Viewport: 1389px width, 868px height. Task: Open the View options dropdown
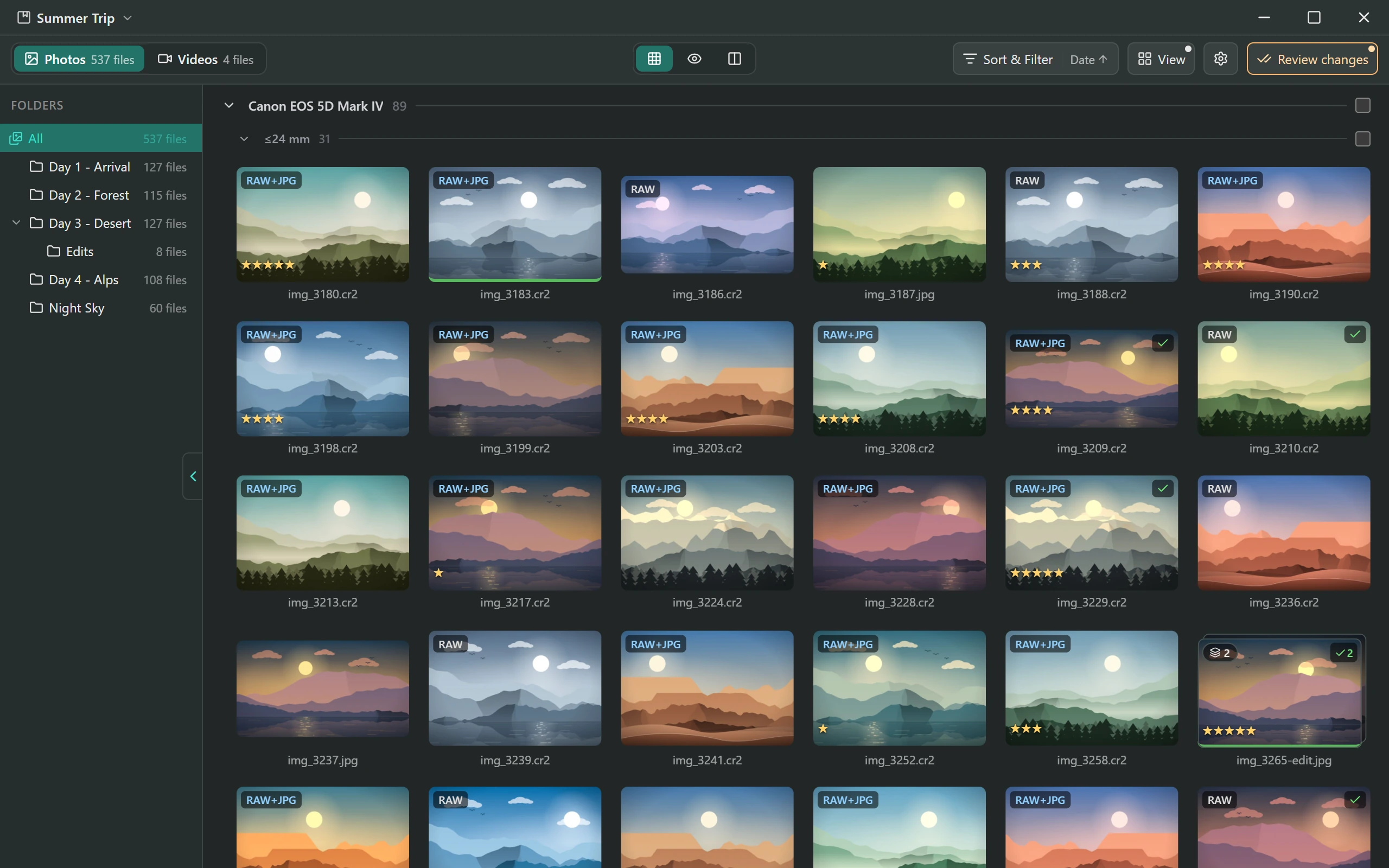point(1161,59)
